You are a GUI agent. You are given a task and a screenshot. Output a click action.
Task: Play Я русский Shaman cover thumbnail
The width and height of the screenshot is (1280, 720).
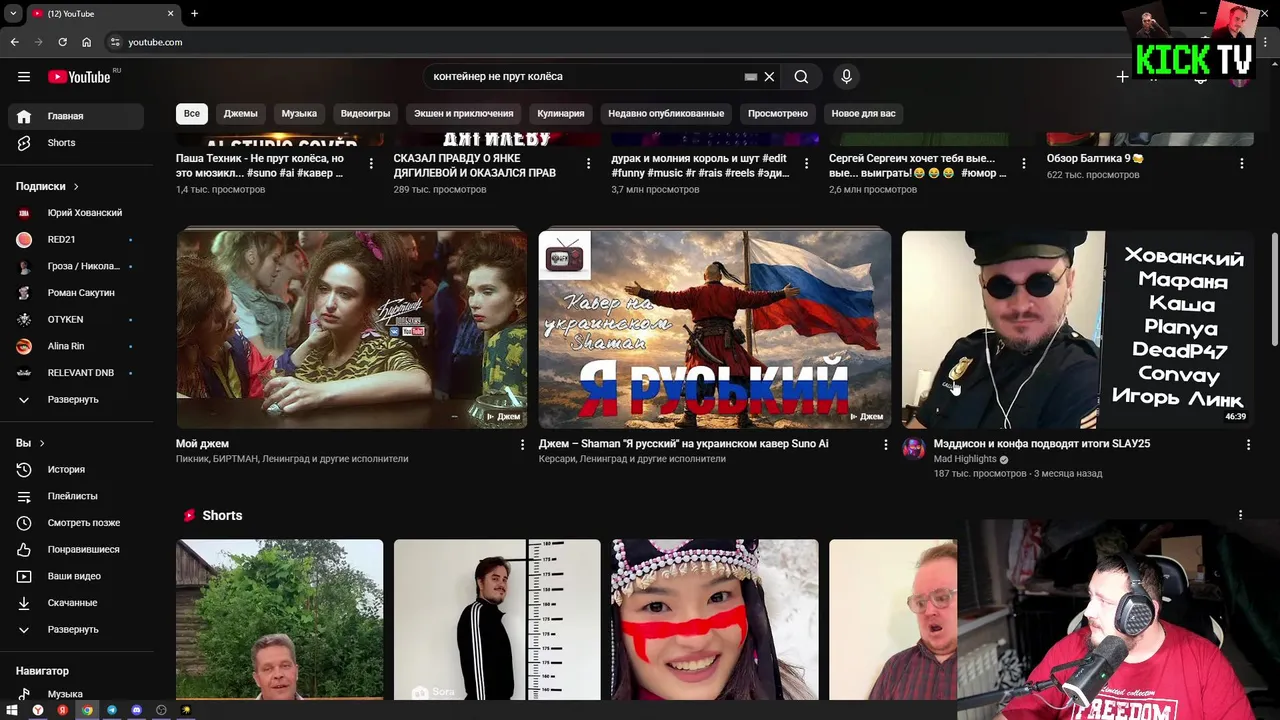tap(715, 330)
